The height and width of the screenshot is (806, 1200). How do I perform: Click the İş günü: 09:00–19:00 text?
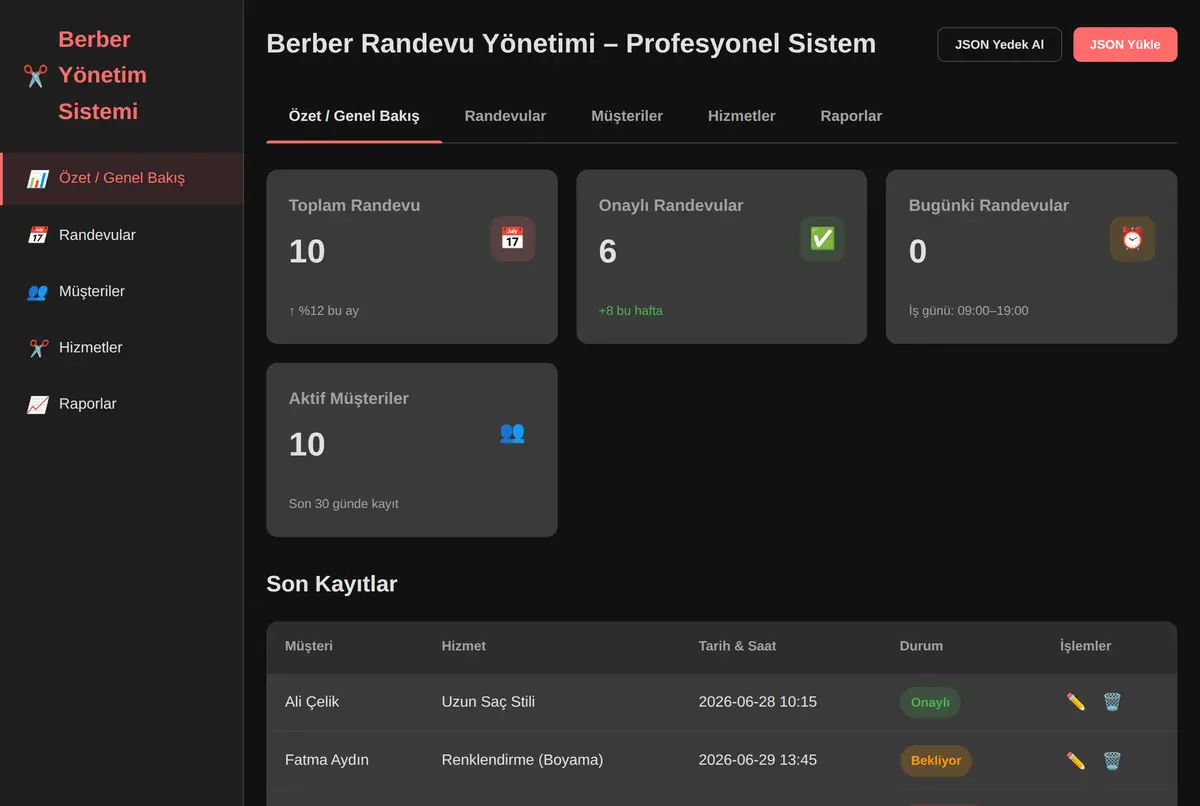(x=968, y=311)
